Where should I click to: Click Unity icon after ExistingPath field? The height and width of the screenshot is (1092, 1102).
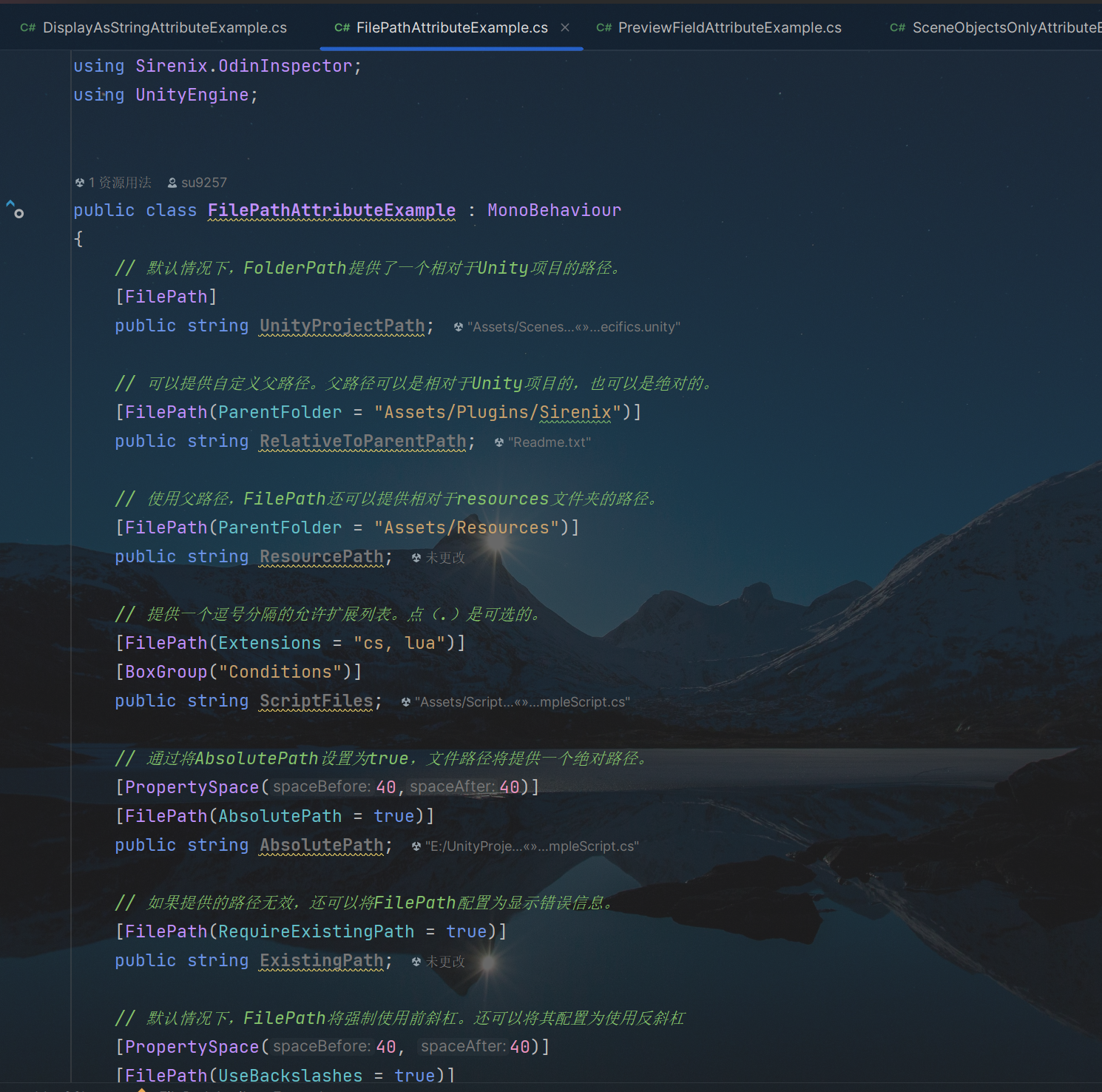[x=416, y=962]
